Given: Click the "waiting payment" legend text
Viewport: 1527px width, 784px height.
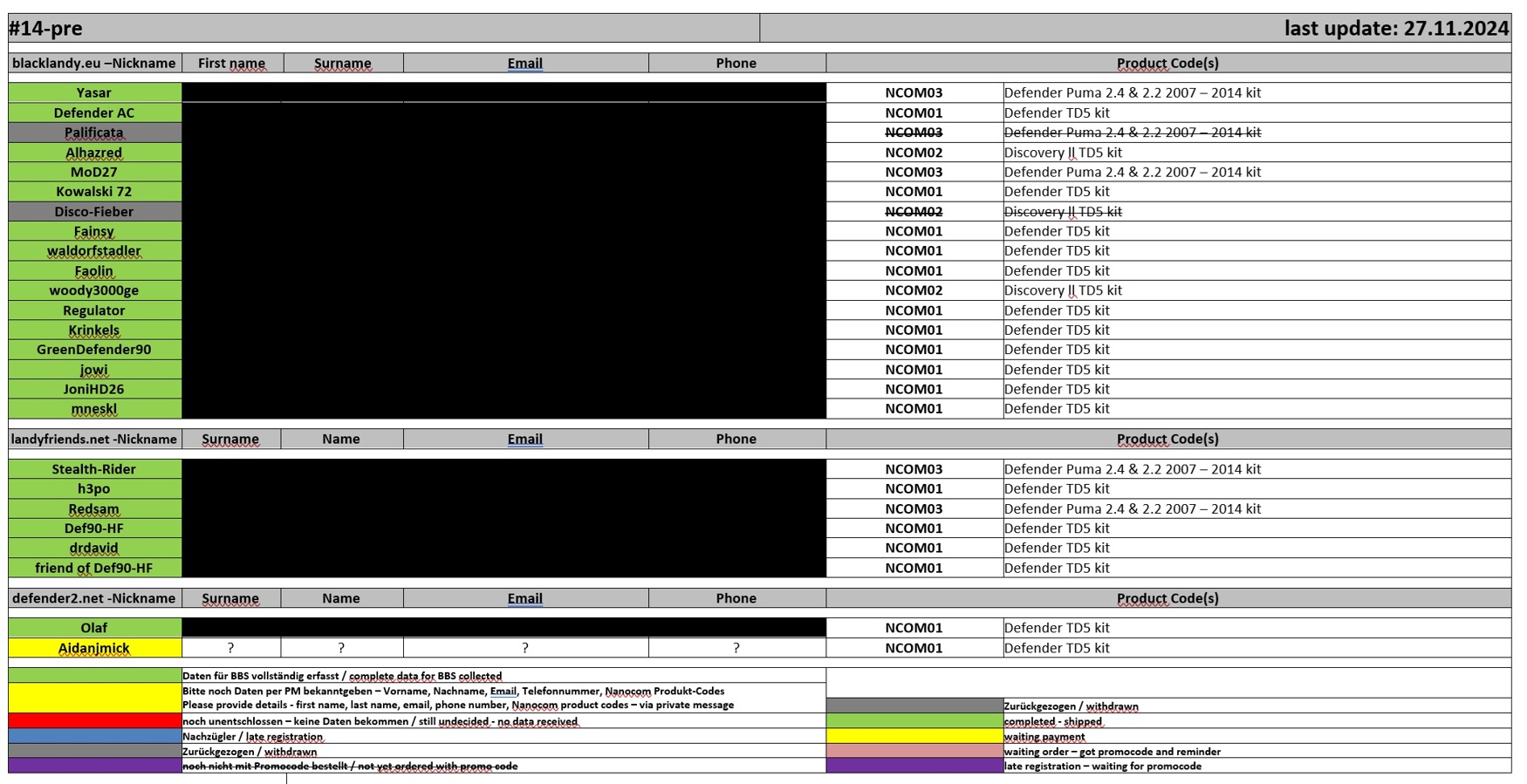Looking at the screenshot, I should pos(1044,737).
